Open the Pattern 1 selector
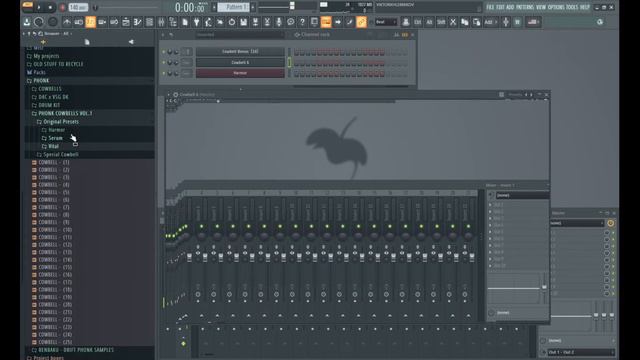640x360 pixels. tap(233, 7)
